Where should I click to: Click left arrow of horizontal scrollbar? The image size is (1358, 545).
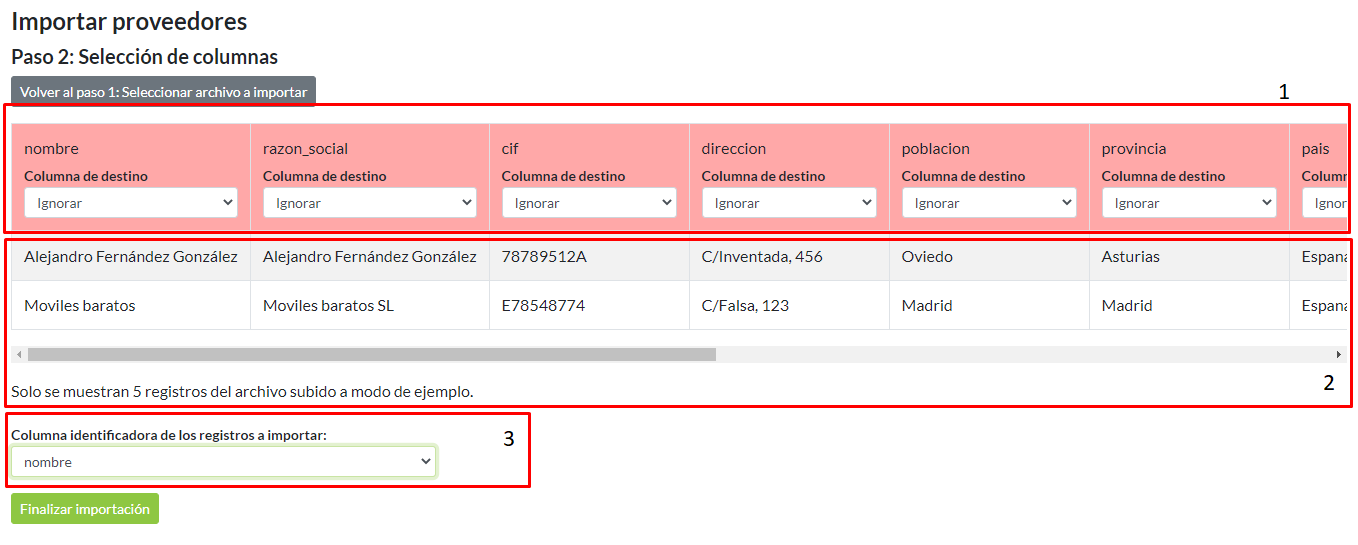tap(18, 354)
